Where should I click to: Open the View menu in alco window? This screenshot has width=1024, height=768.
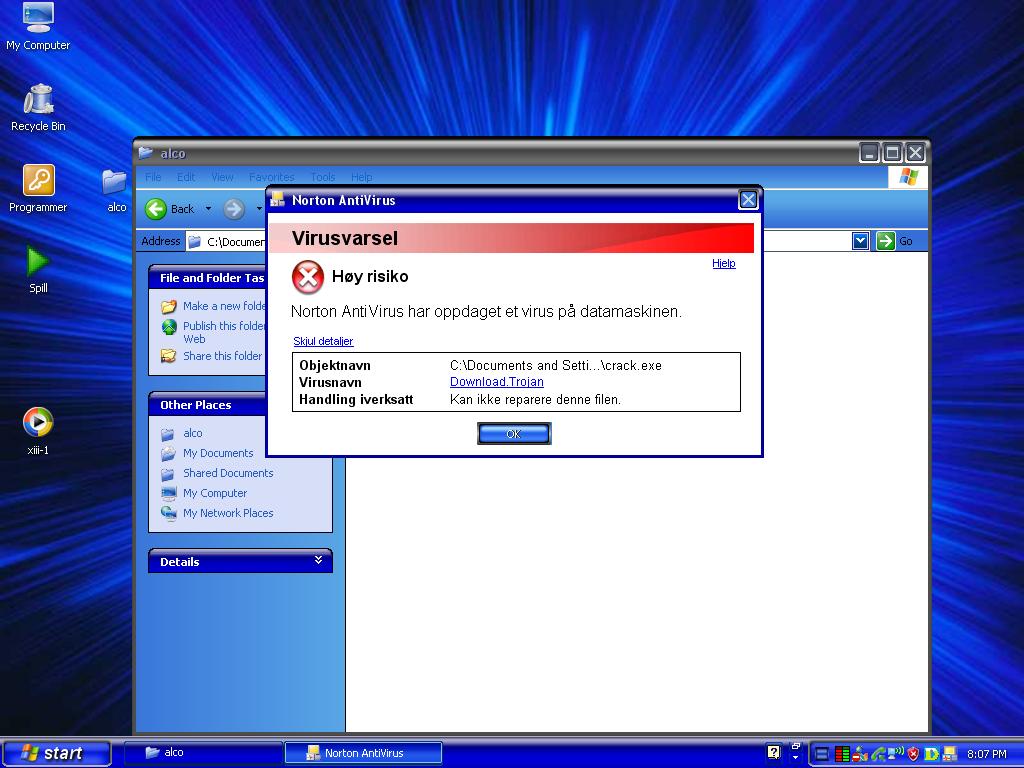tap(223, 177)
